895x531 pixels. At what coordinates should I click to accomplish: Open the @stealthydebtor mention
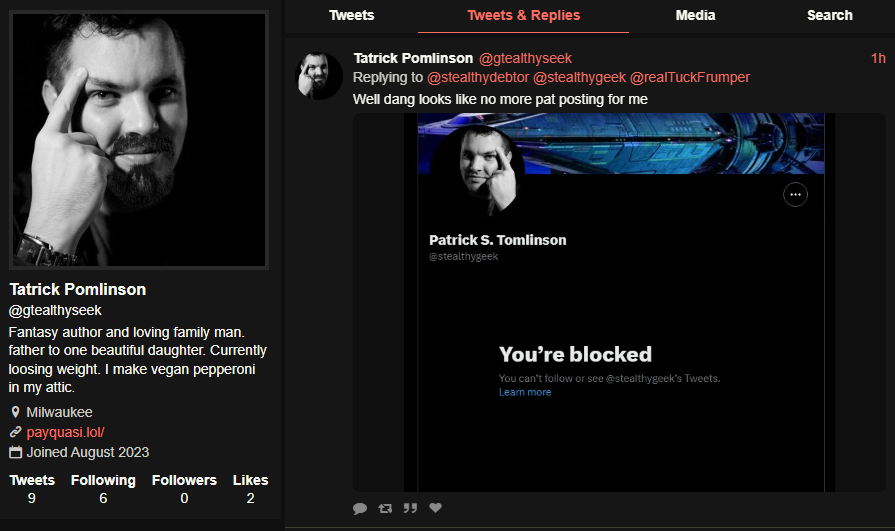tap(478, 77)
